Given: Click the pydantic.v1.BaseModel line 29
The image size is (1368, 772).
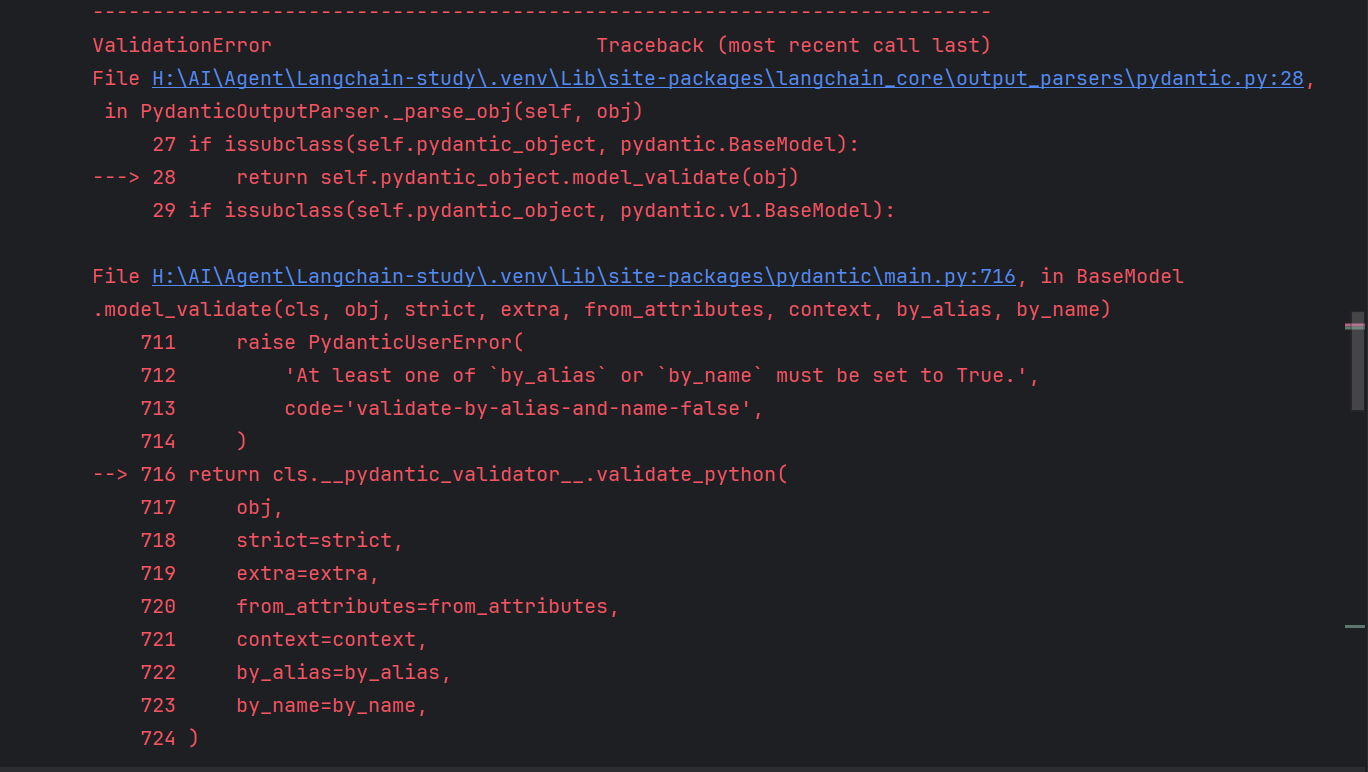Looking at the screenshot, I should point(524,210).
